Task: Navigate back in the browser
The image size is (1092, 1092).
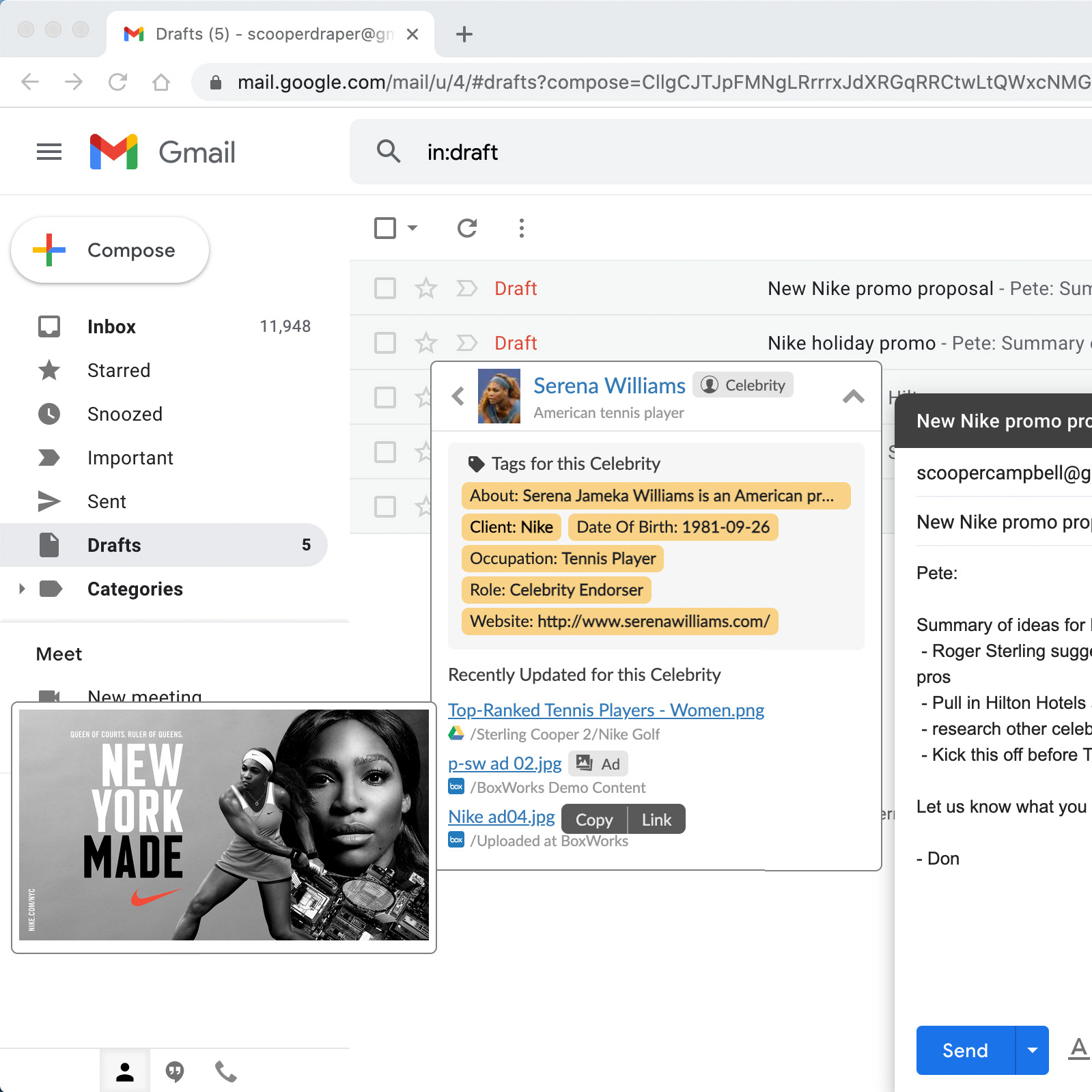Action: tap(30, 83)
